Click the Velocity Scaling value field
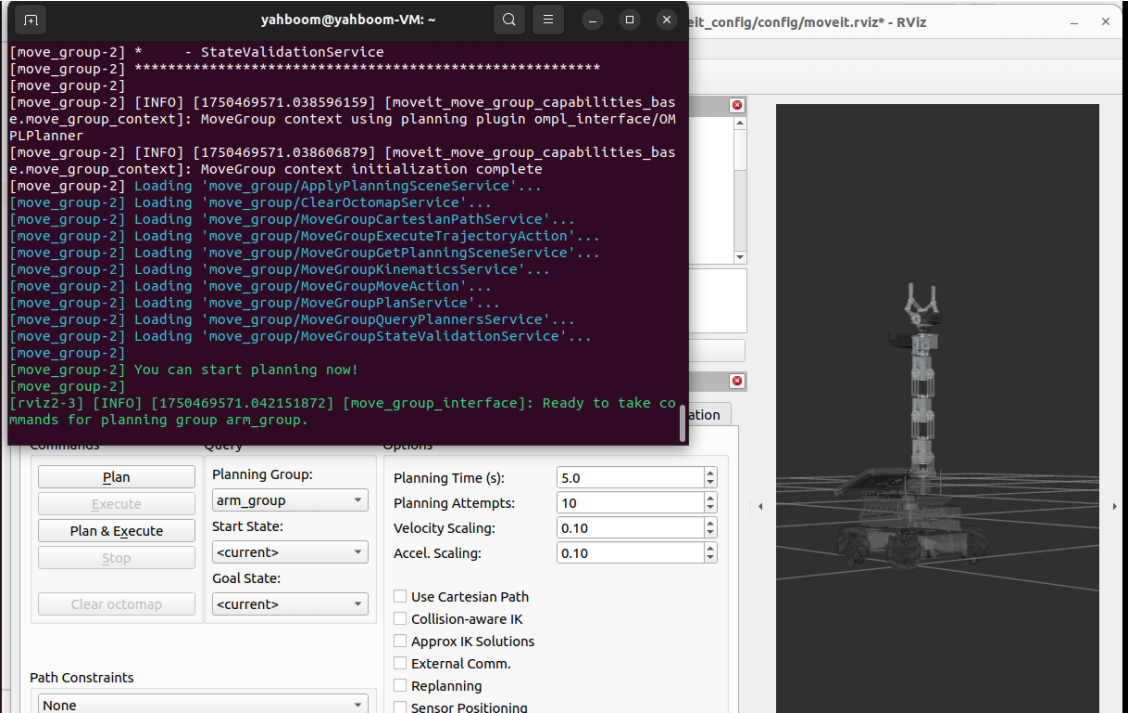 (x=630, y=528)
